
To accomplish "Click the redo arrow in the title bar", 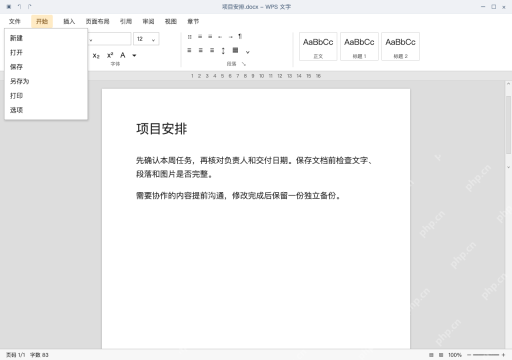I will click(x=29, y=7).
